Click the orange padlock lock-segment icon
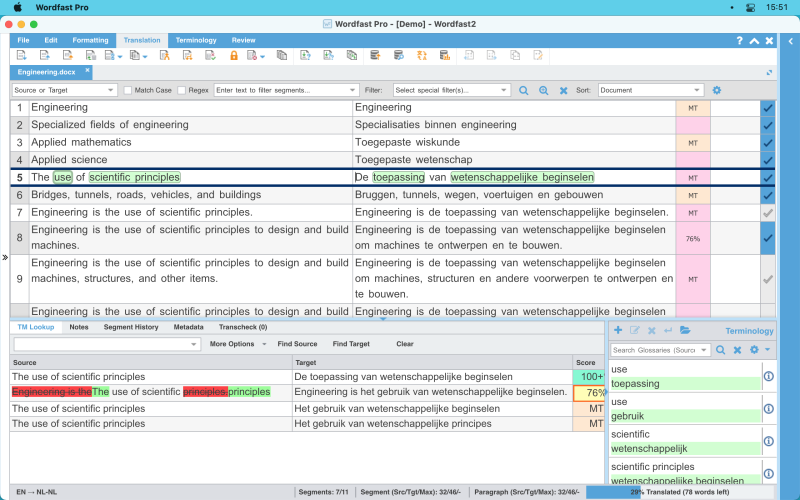The image size is (800, 500). coord(234,56)
